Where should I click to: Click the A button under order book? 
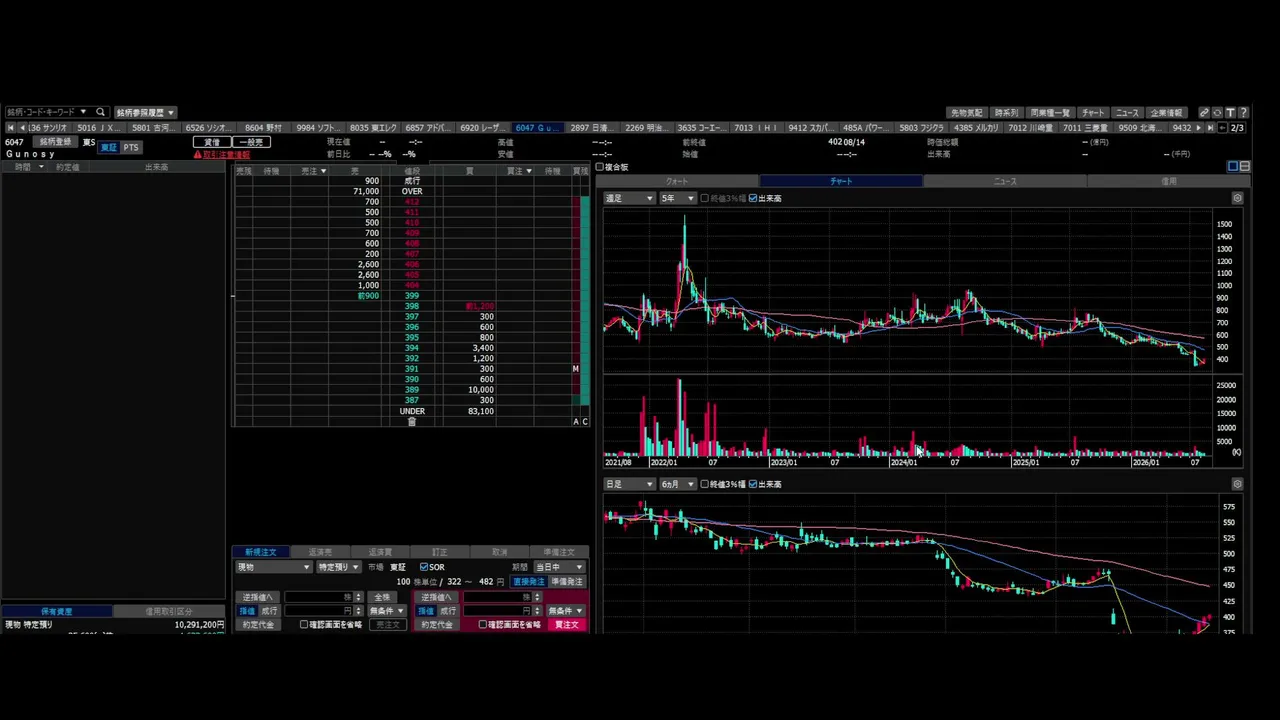[576, 422]
